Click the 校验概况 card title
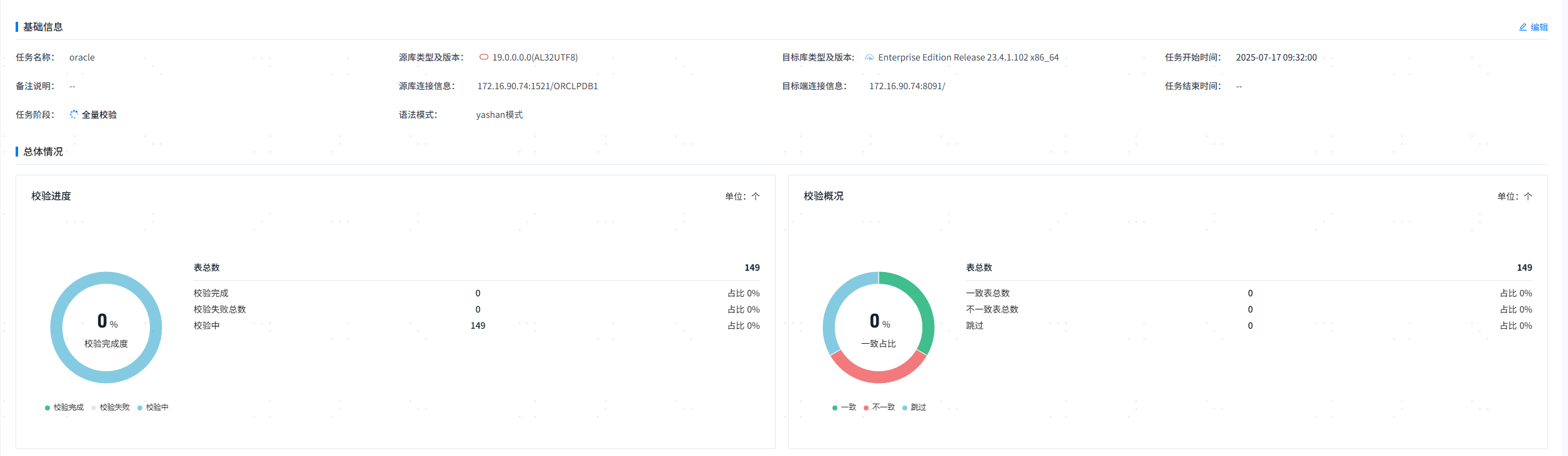Screen dimensions: 1568x456 pyautogui.click(x=824, y=196)
